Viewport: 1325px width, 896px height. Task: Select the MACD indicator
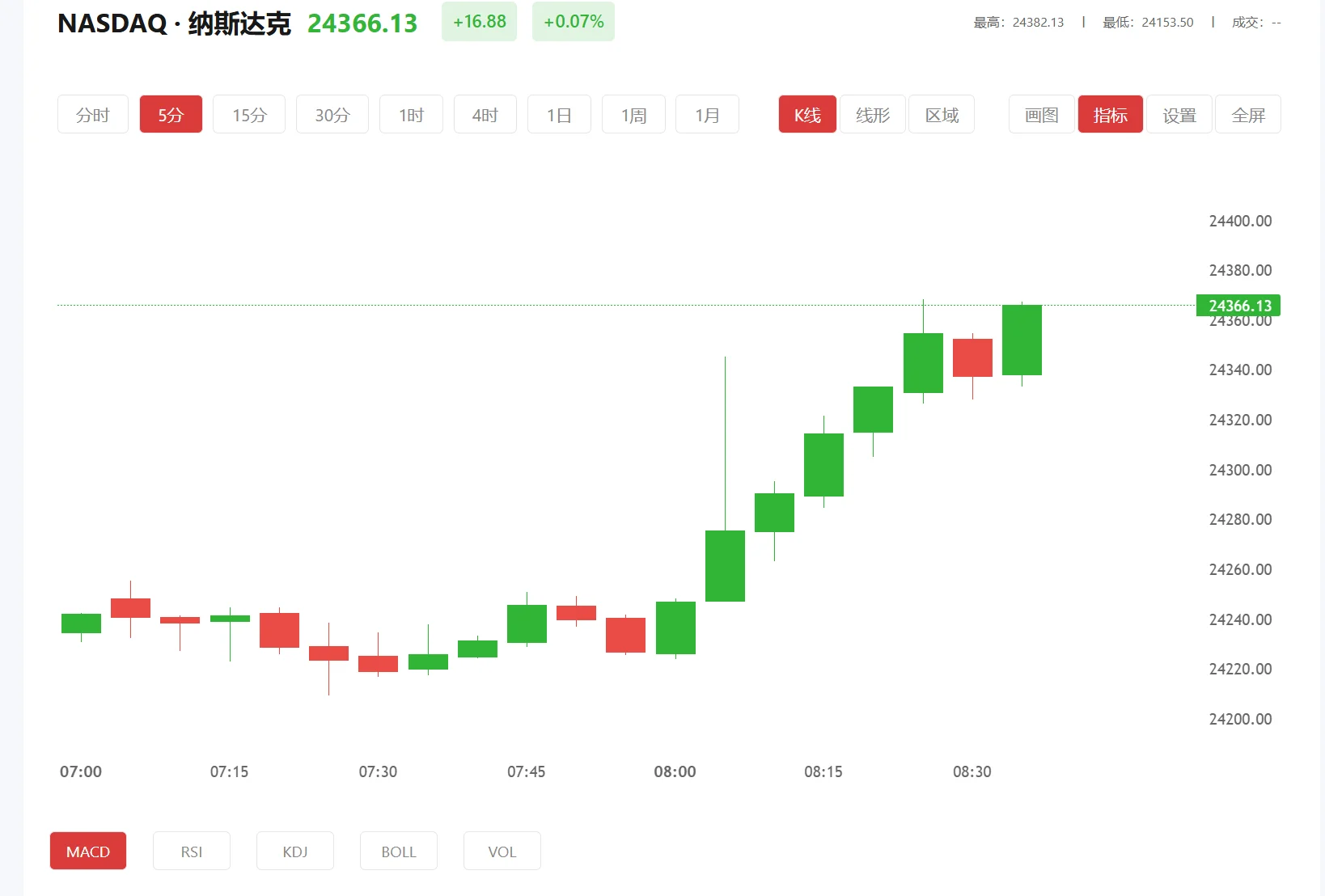click(x=87, y=851)
